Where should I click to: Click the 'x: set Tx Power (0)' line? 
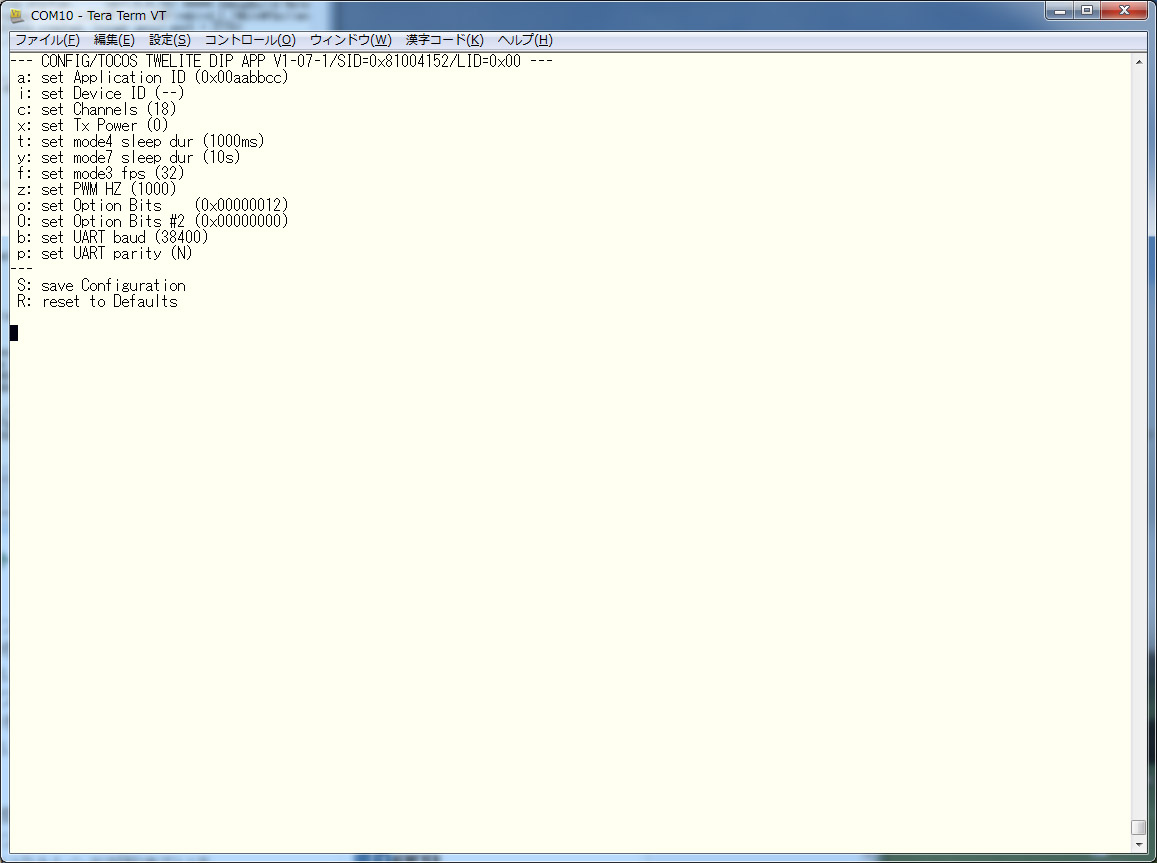pos(92,125)
